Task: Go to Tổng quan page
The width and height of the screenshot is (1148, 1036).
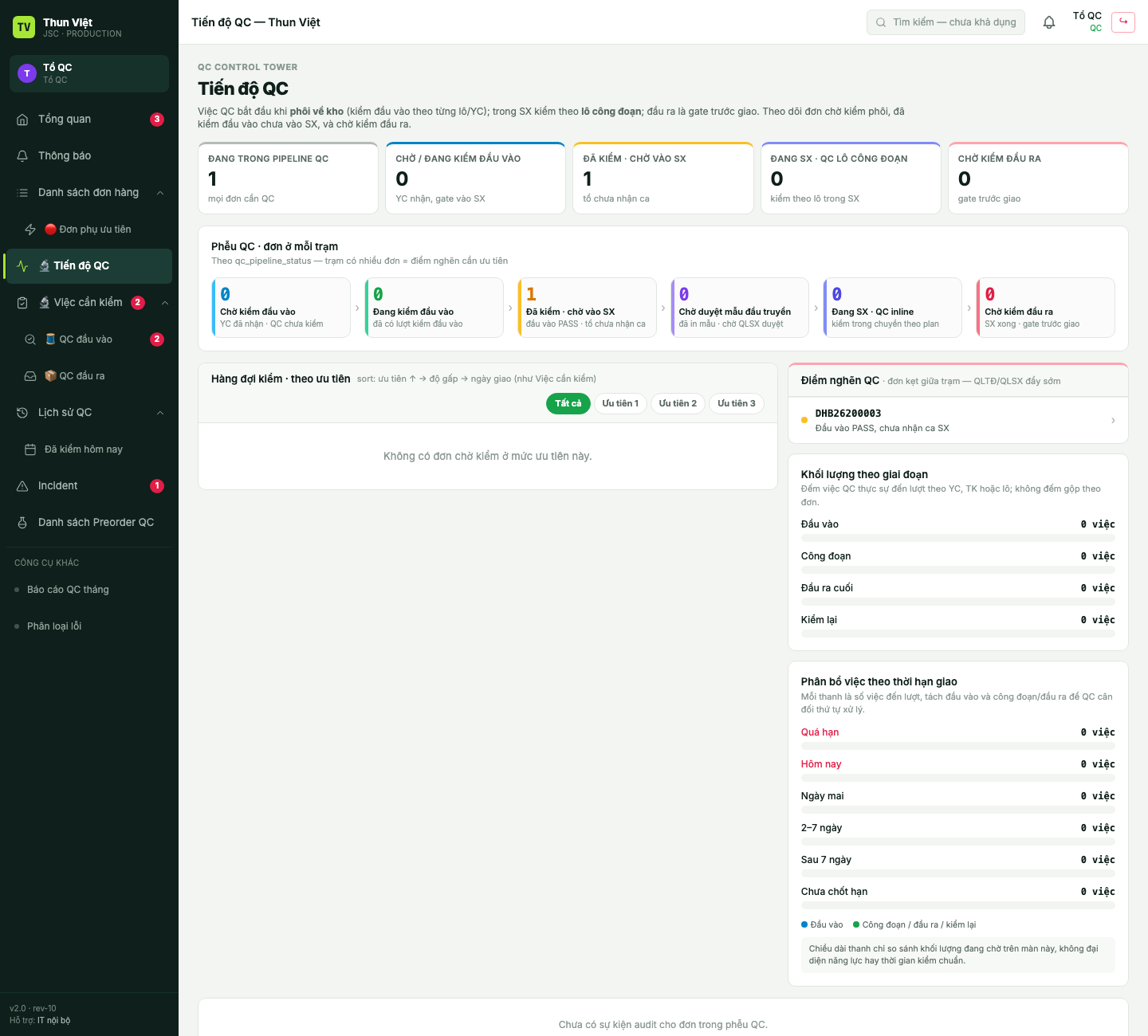Action: pos(89,120)
